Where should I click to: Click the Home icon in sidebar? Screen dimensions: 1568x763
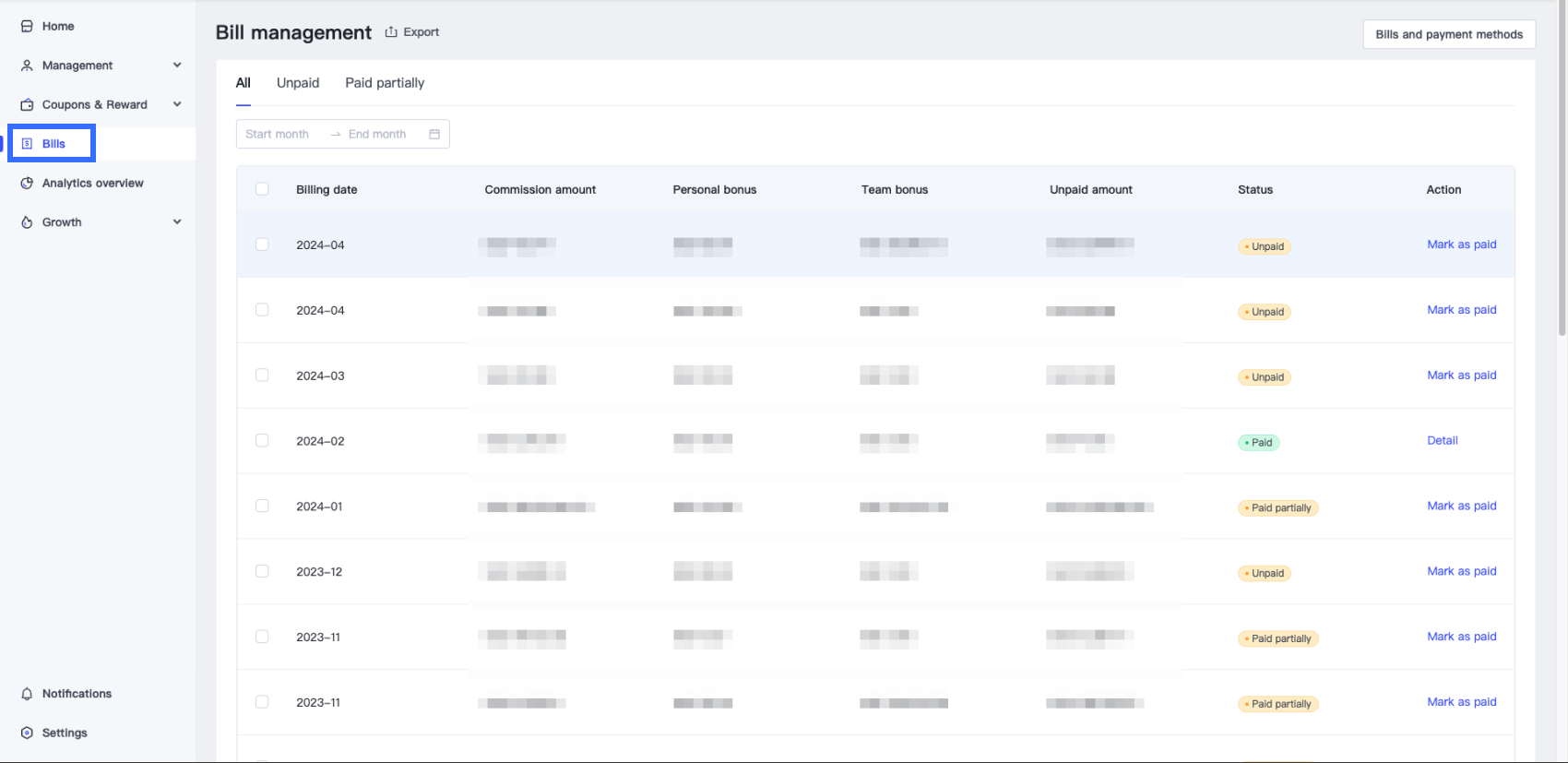(x=27, y=27)
